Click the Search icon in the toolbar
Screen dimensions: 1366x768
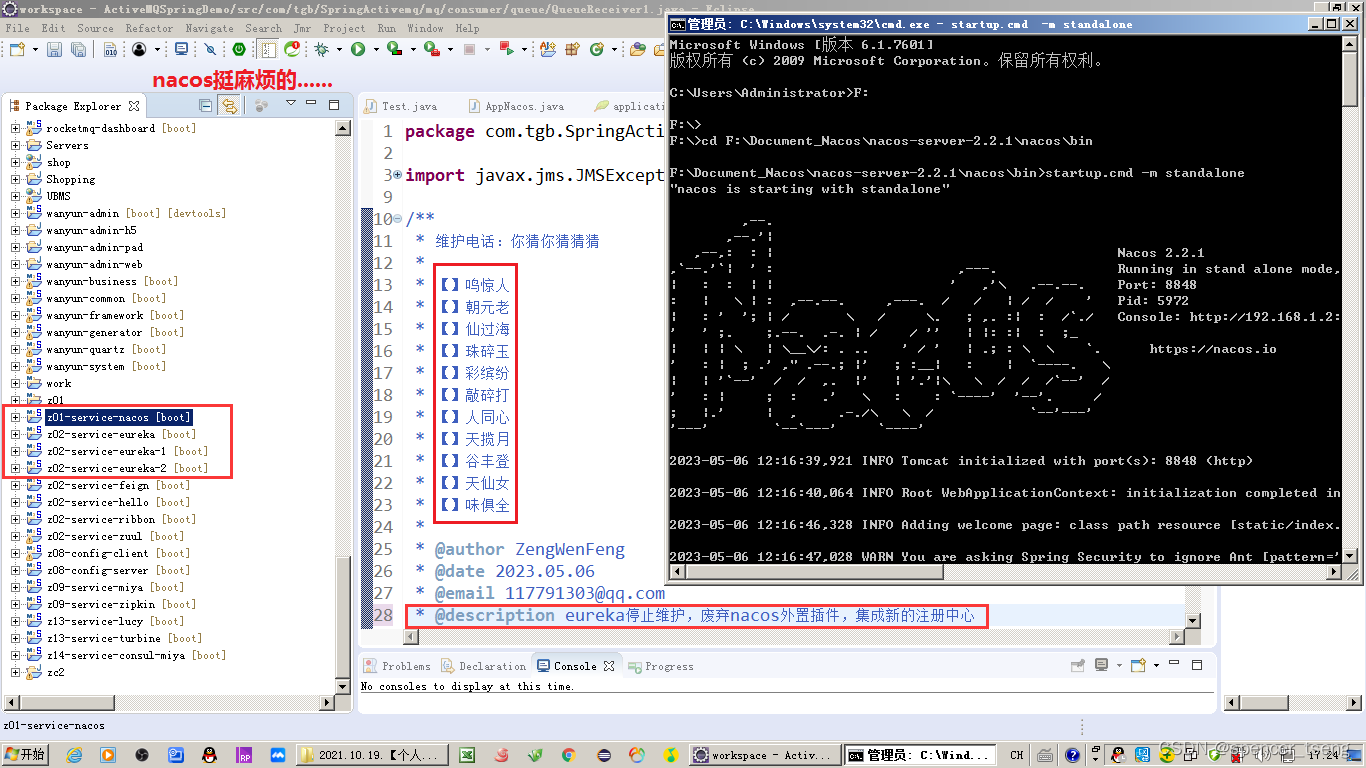[263, 28]
